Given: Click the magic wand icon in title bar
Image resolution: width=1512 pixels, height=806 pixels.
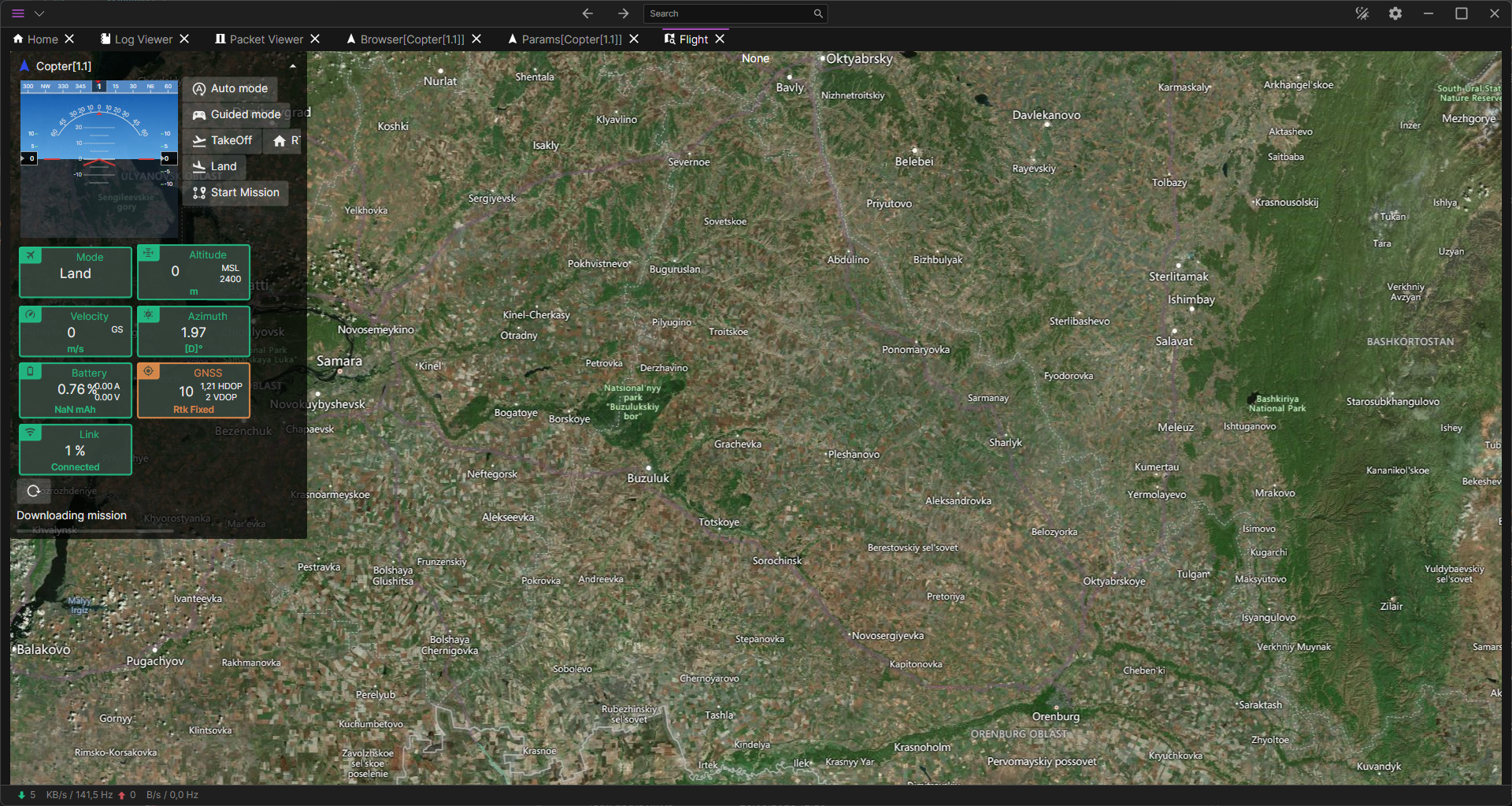Looking at the screenshot, I should [1362, 13].
